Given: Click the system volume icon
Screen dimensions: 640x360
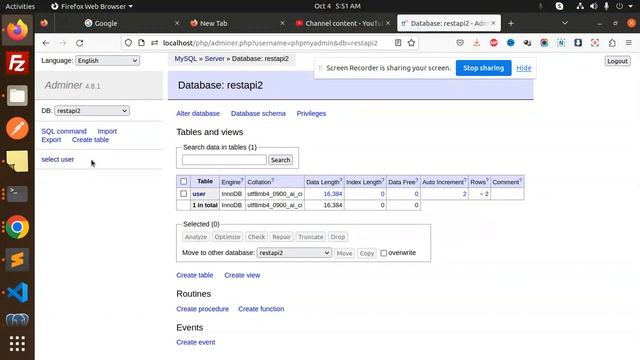Looking at the screenshot, I should point(594,6).
